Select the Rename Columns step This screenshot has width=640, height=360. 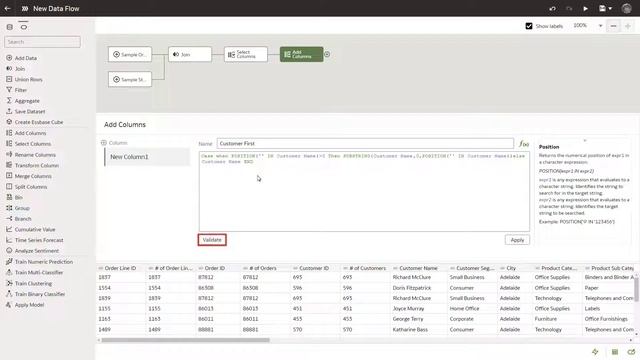(x=31, y=155)
